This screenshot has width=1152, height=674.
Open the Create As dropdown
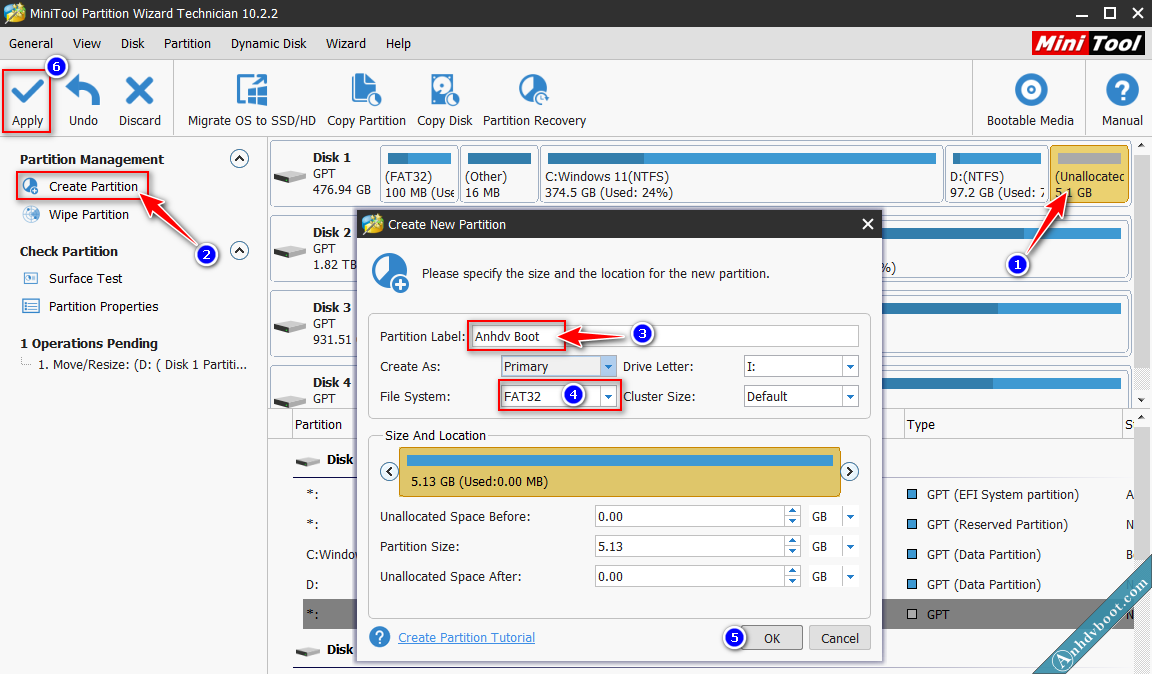pyautogui.click(x=608, y=366)
